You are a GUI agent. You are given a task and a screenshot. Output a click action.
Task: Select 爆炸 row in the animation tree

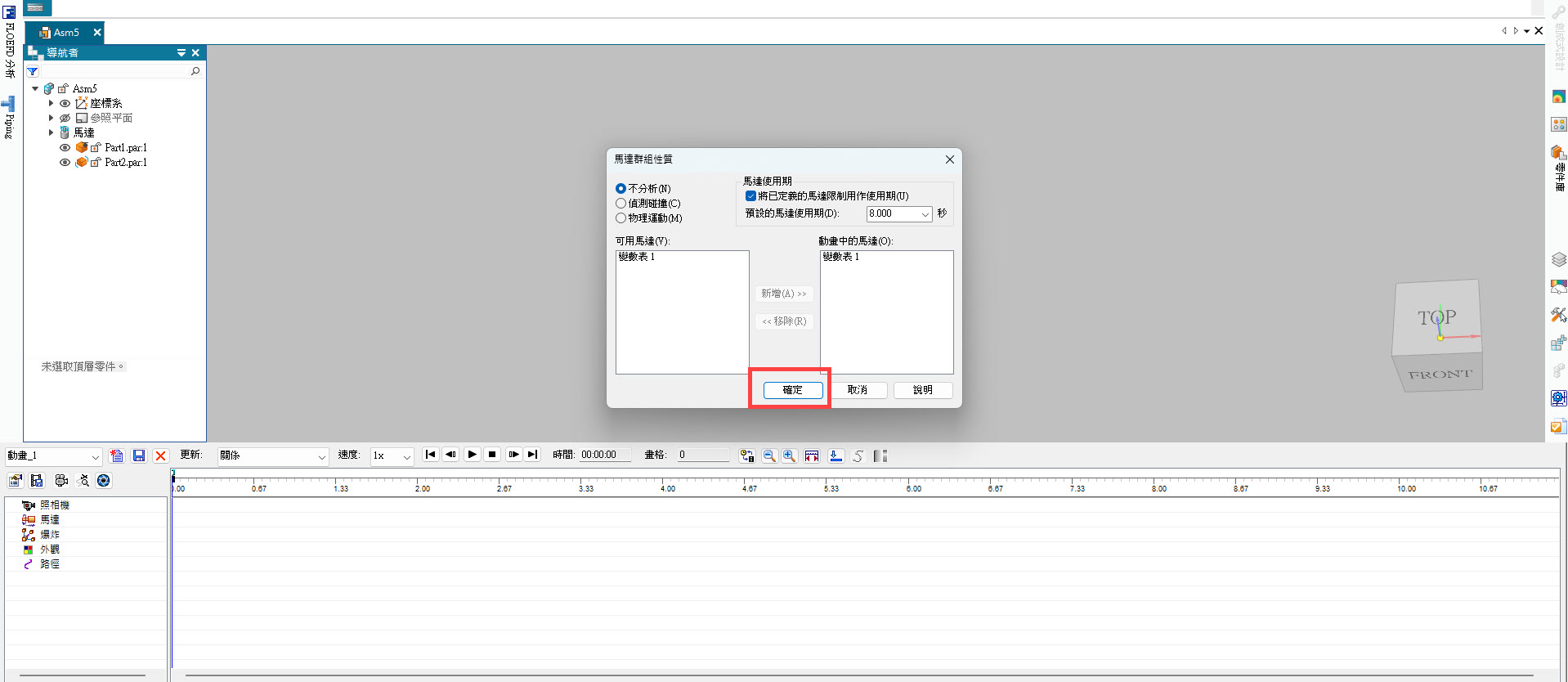tap(49, 535)
